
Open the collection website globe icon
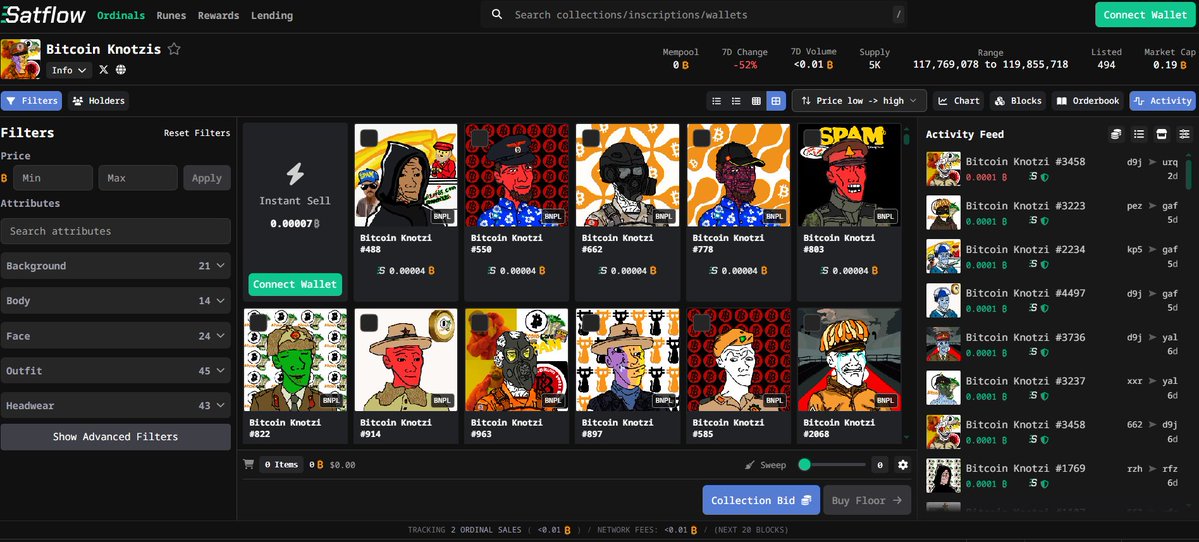[x=121, y=70]
